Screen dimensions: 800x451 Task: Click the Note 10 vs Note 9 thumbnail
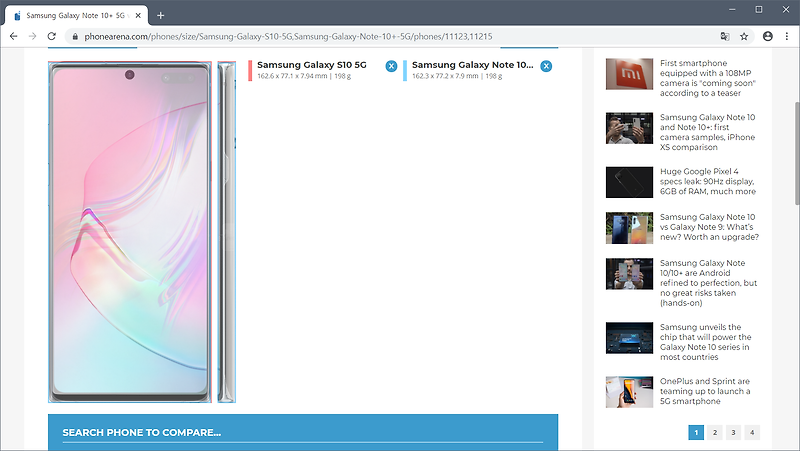629,228
